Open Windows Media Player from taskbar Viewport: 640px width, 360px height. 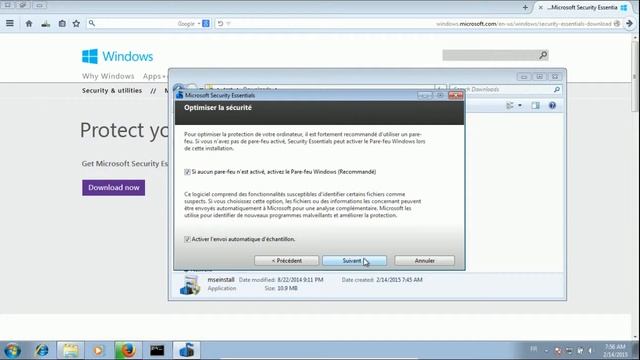click(x=98, y=350)
